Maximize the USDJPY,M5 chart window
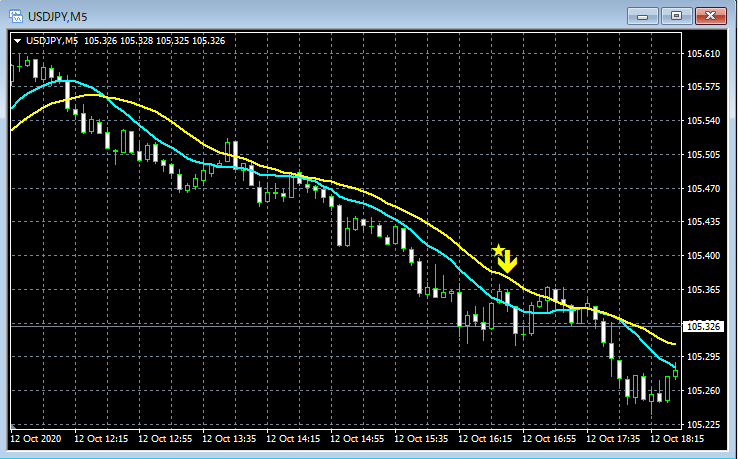The image size is (739, 459). pos(676,16)
